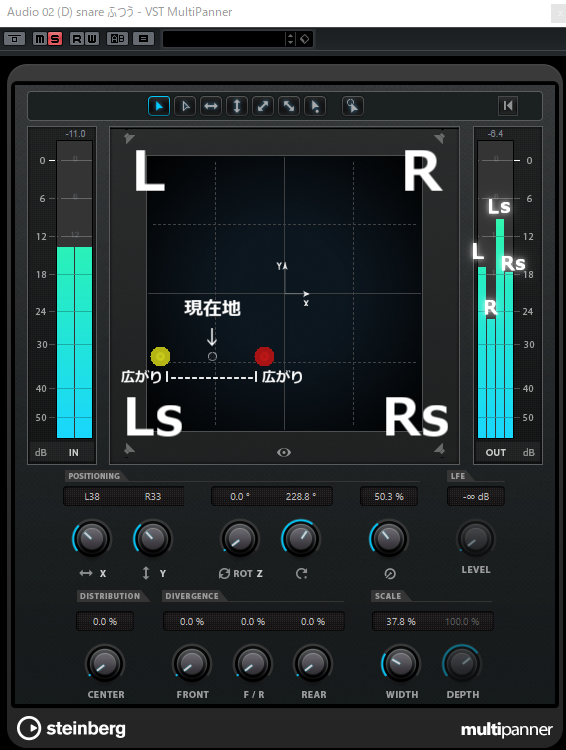This screenshot has height=750, width=566.
Task: Toggle the plug-in bypass button
Action: 14,39
